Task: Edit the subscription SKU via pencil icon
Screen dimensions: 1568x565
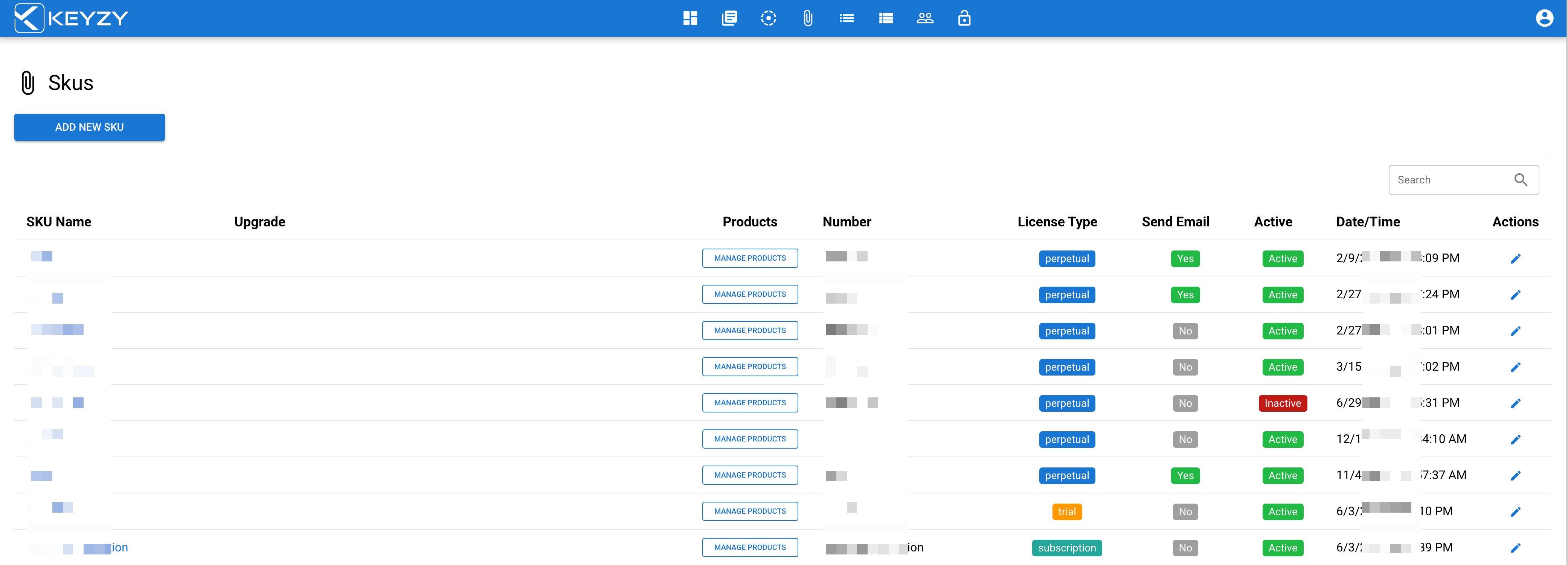Action: (1515, 548)
